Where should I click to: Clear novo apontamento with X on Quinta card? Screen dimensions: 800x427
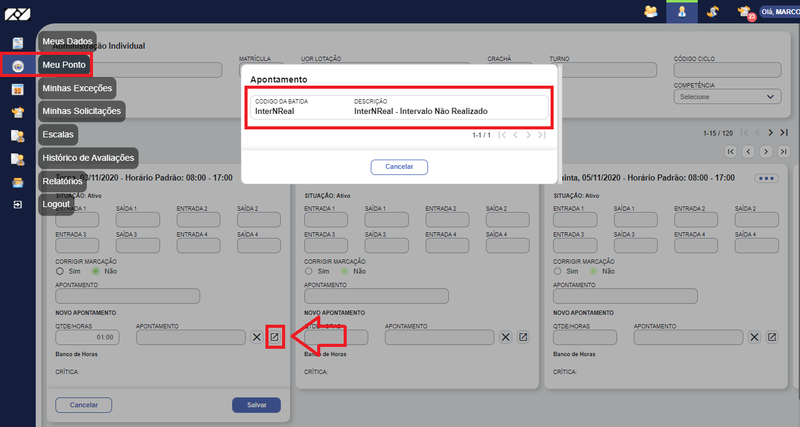754,337
